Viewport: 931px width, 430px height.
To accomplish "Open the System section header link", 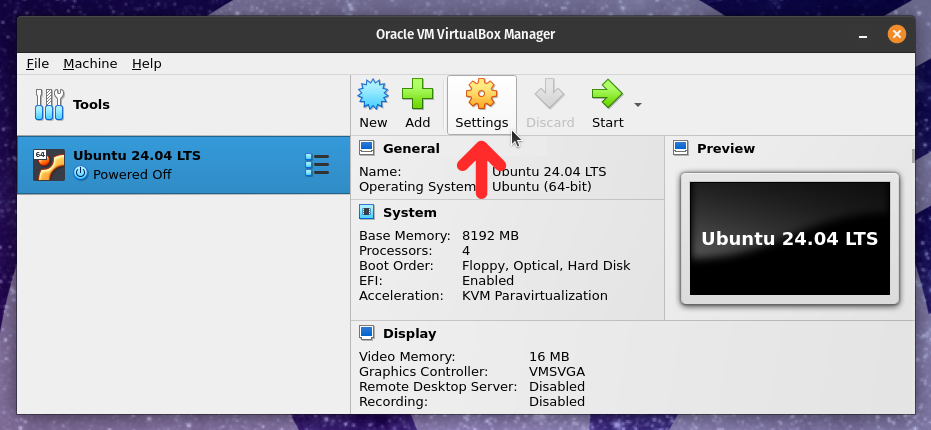I will tap(410, 213).
